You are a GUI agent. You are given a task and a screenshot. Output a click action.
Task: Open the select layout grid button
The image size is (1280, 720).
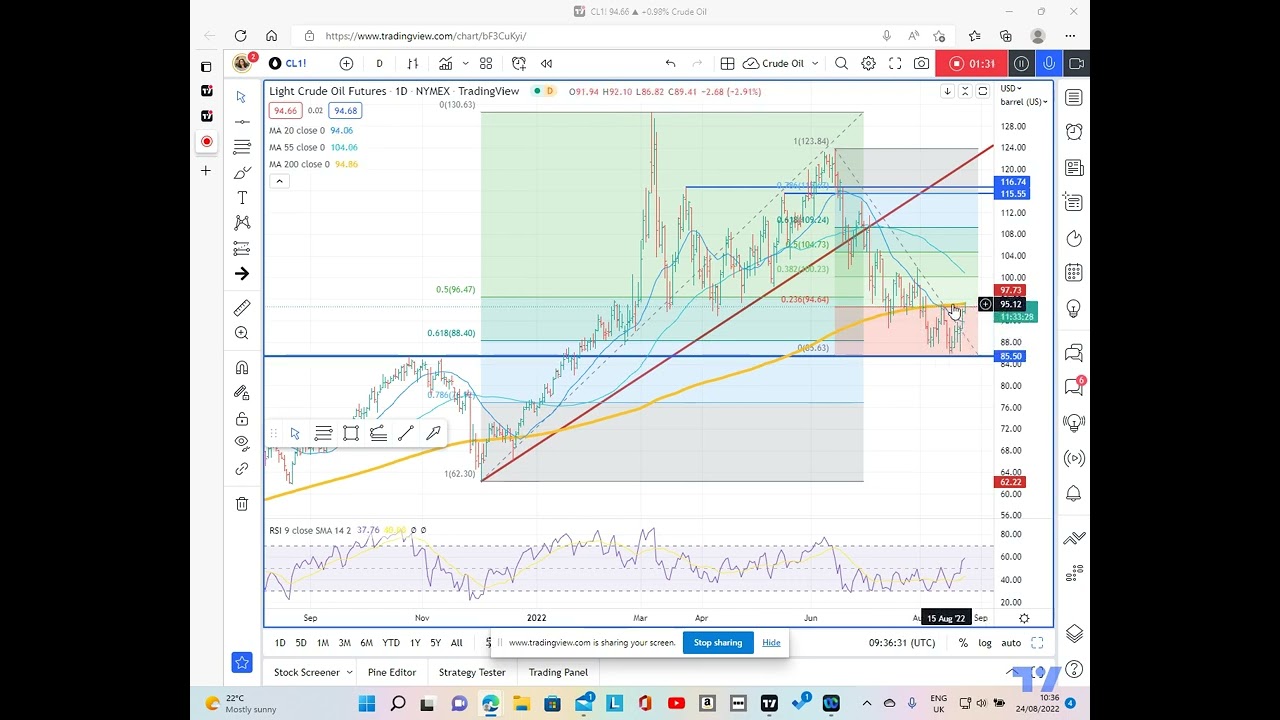pos(727,63)
